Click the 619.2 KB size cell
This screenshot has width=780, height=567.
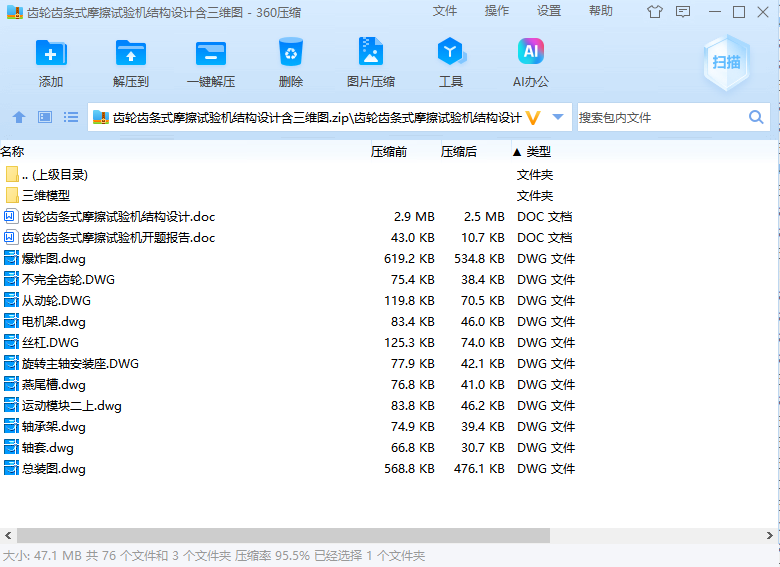coord(409,259)
